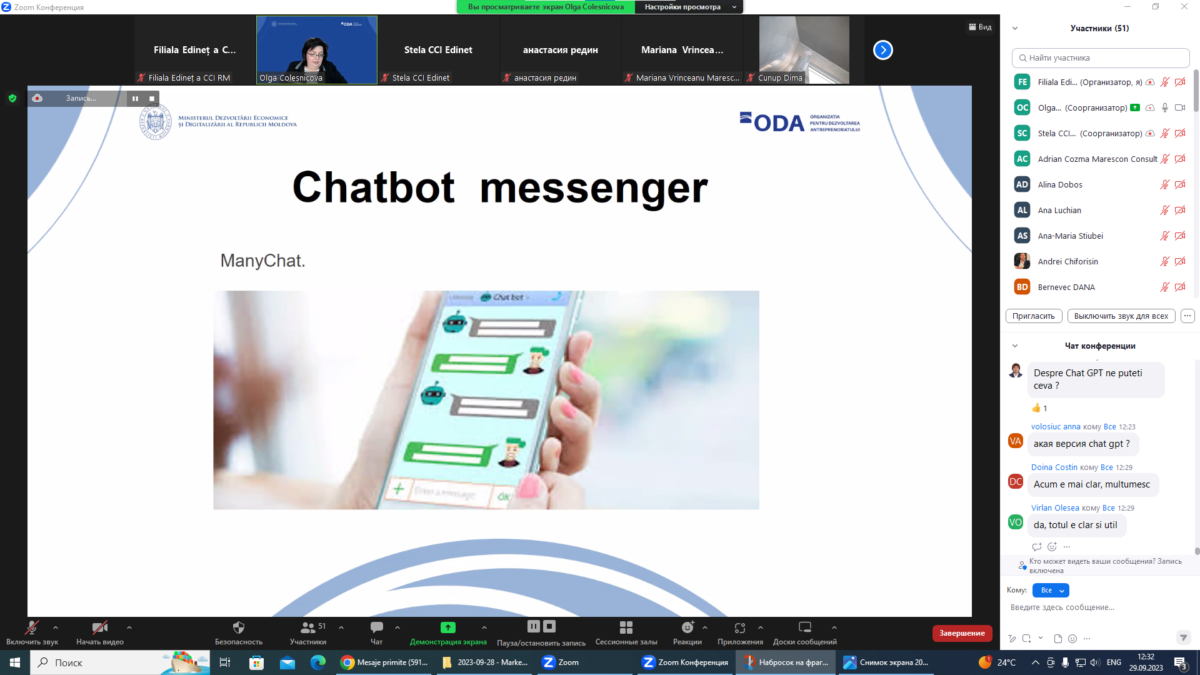Click the Windows taskbar search box Поиск
Screen dimensions: 1200x675
120,662
